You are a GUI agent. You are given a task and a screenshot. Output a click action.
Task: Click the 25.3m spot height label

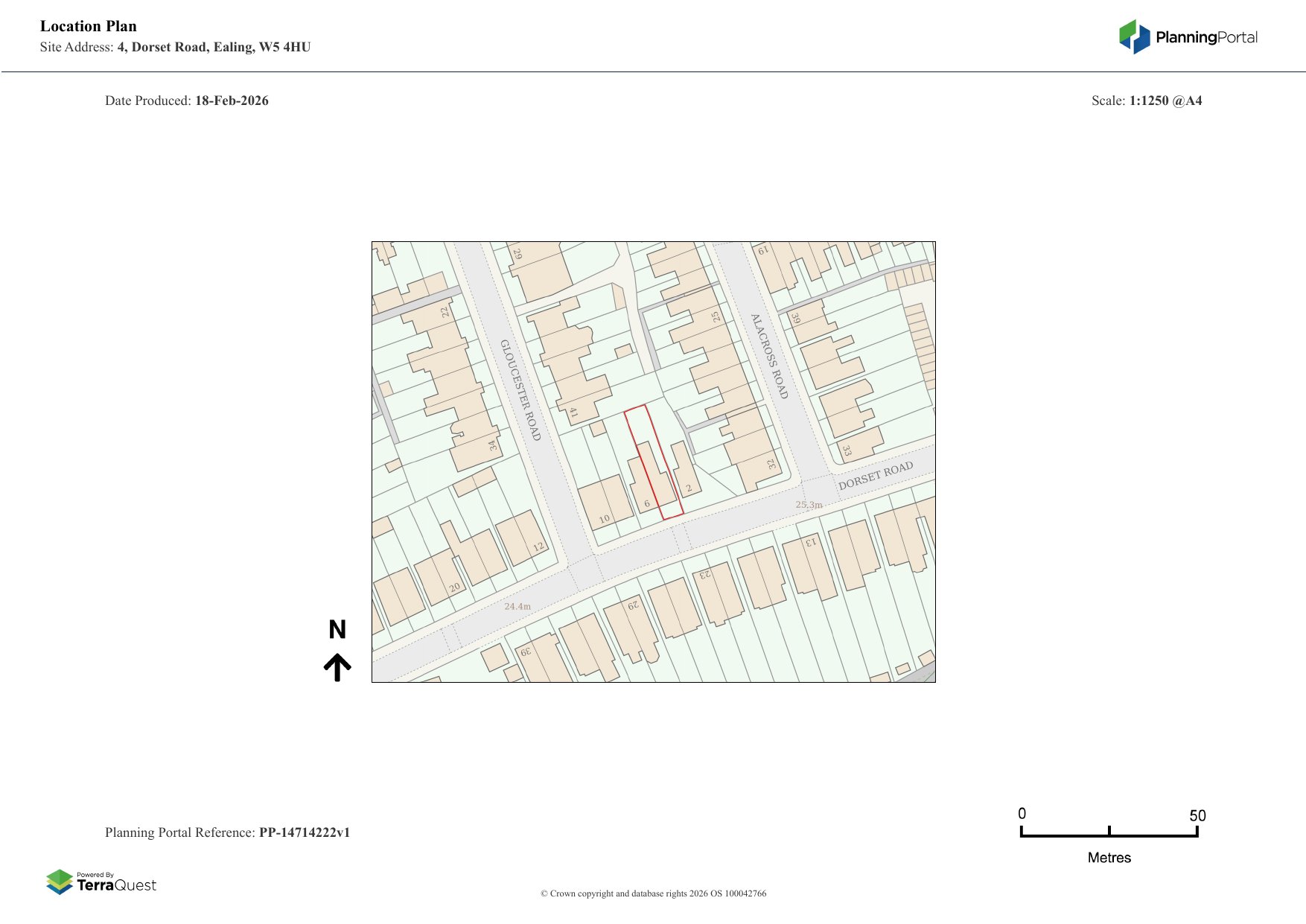[x=809, y=505]
